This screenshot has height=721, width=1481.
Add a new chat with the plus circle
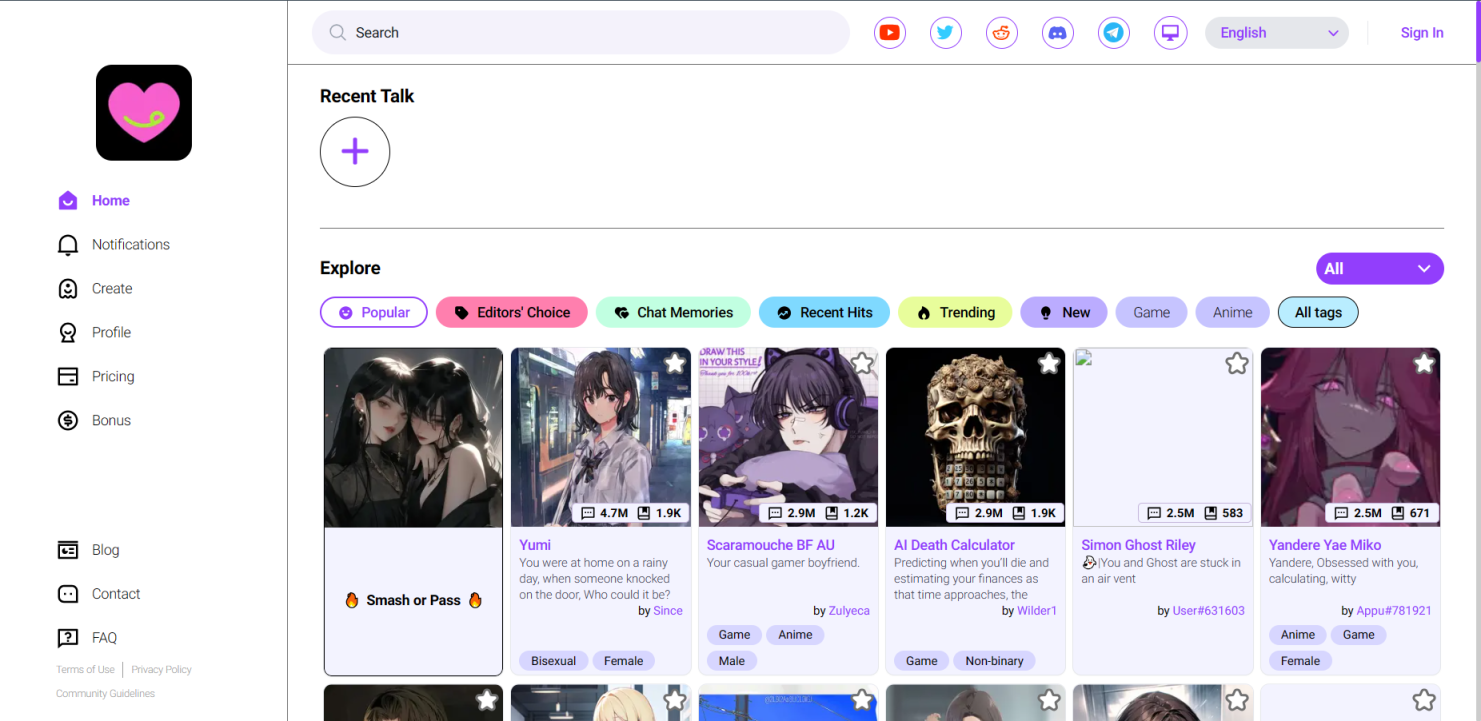tap(354, 151)
